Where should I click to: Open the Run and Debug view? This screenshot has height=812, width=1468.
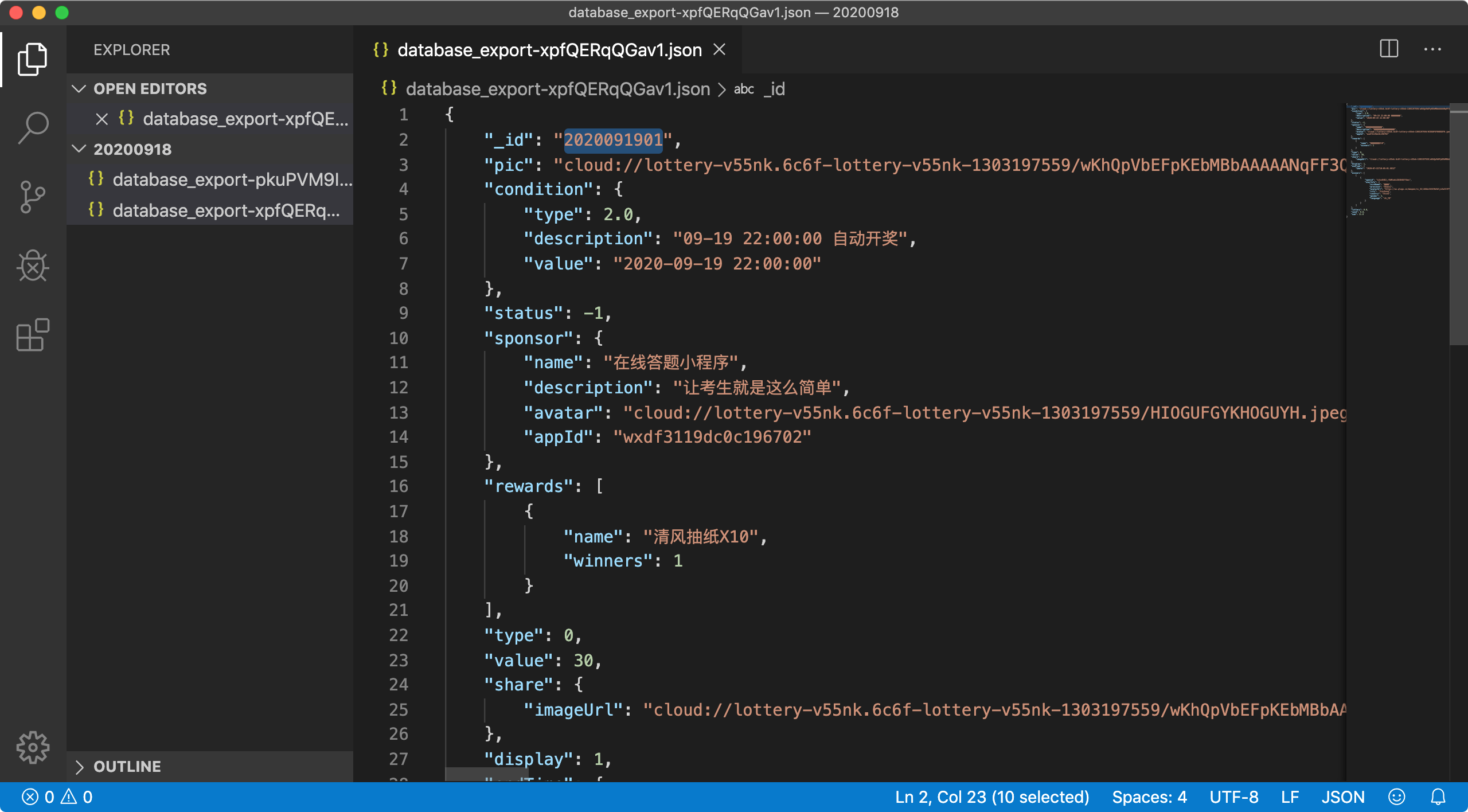coord(33,266)
